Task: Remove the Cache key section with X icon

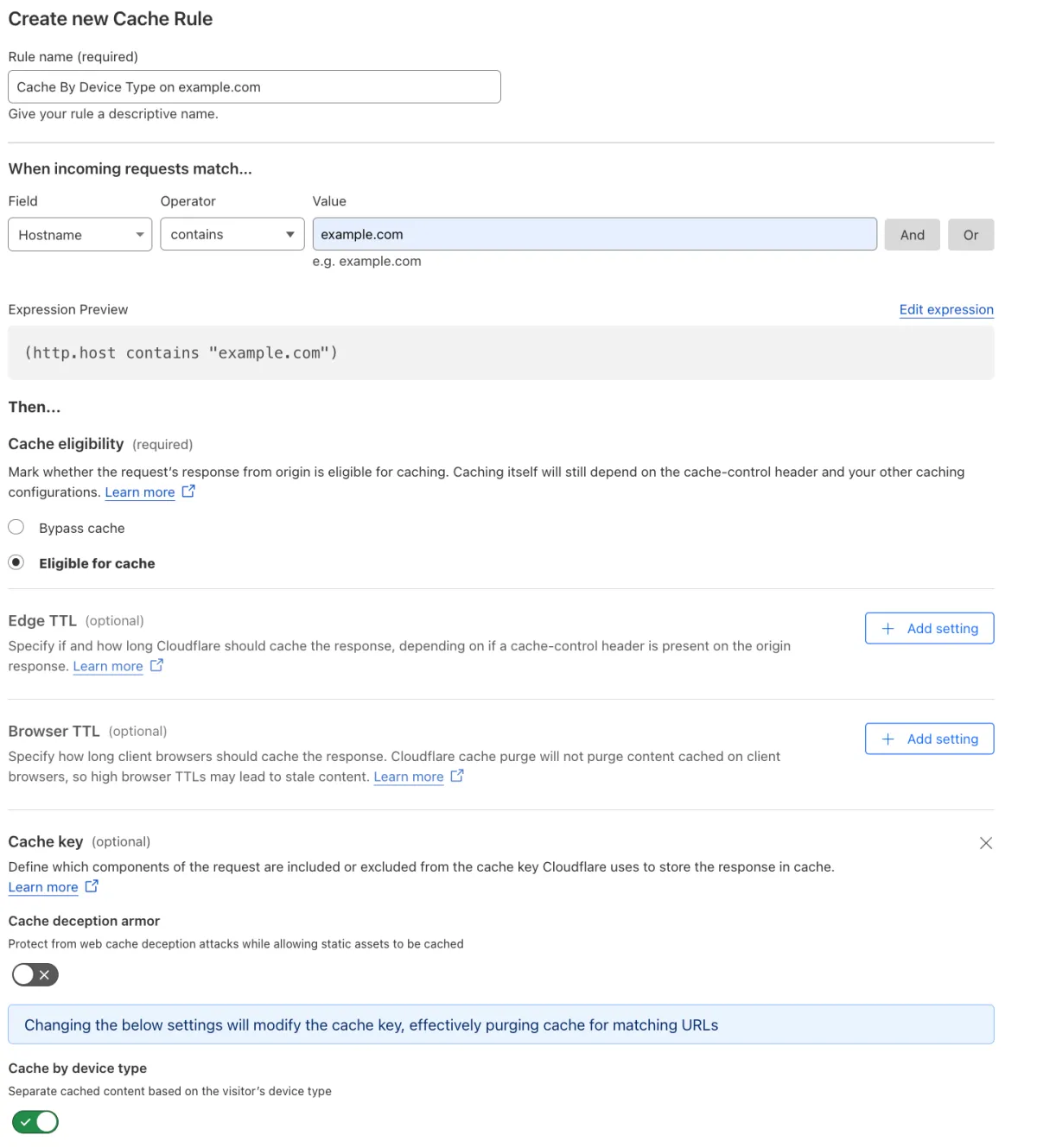Action: [x=985, y=843]
